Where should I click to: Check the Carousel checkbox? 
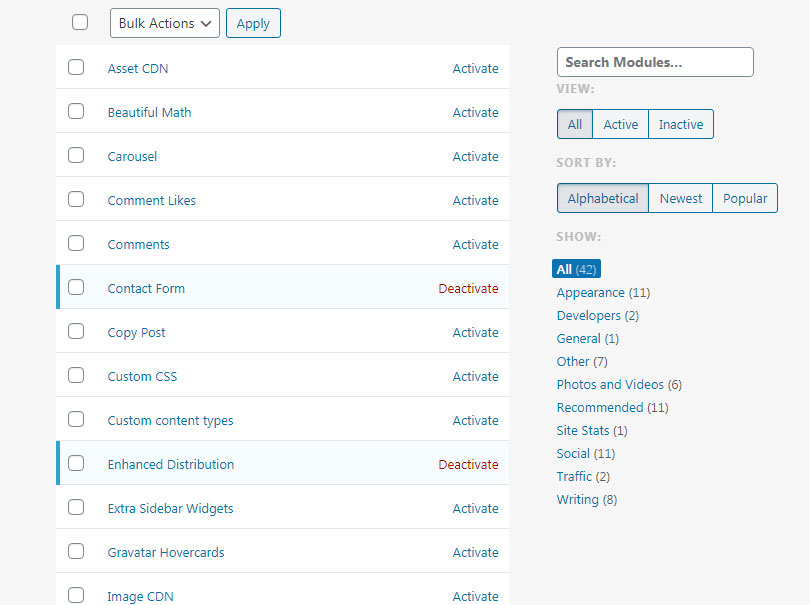pyautogui.click(x=76, y=155)
